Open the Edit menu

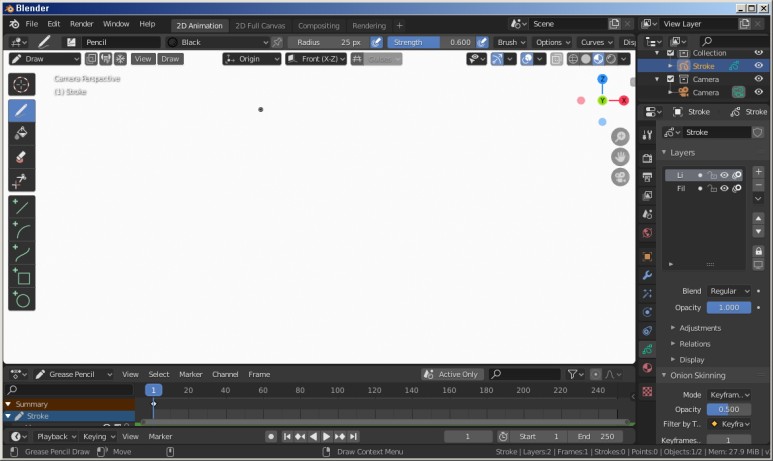[x=54, y=24]
